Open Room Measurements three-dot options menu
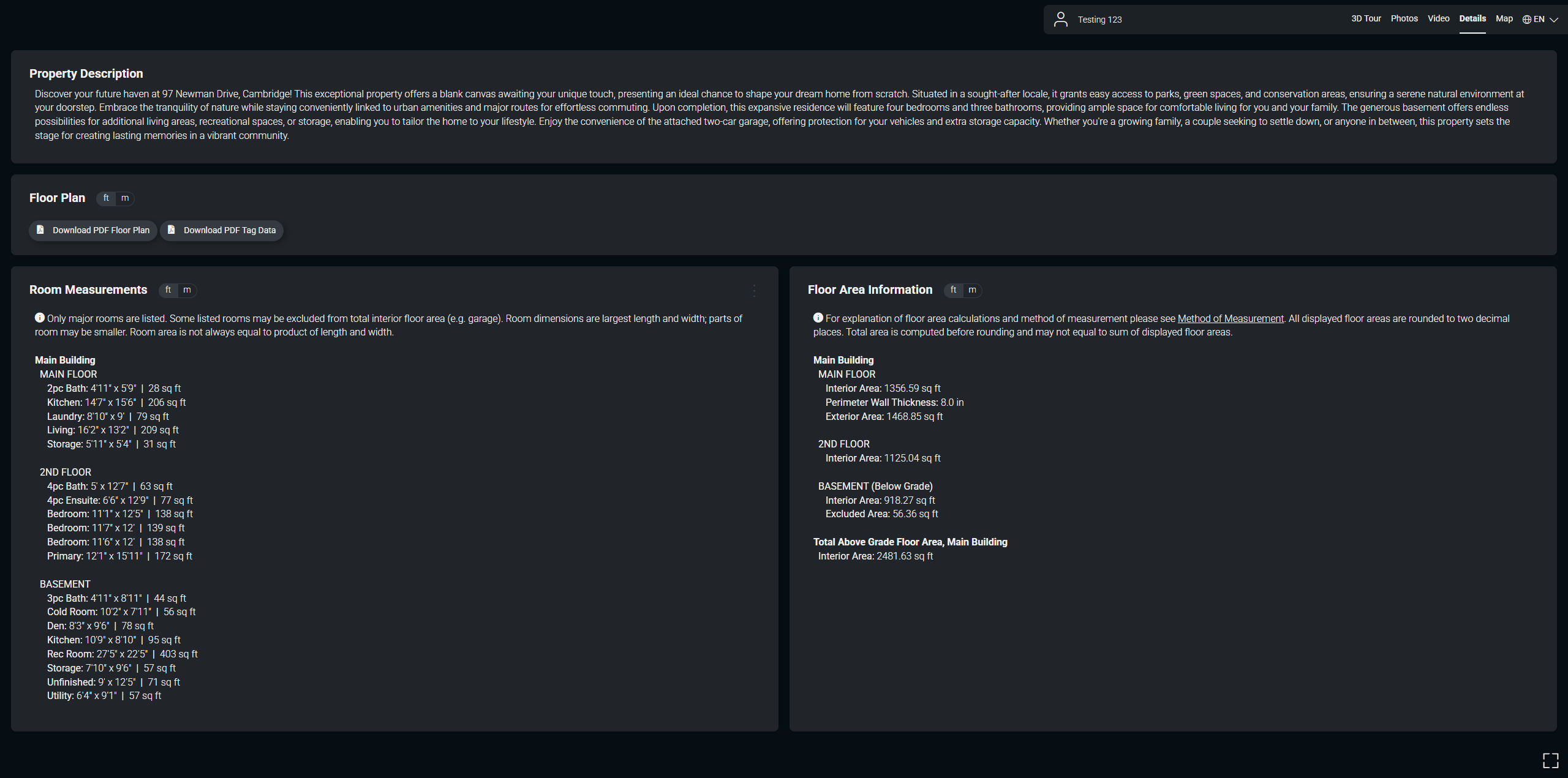Viewport: 1568px width, 778px height. pyautogui.click(x=754, y=291)
